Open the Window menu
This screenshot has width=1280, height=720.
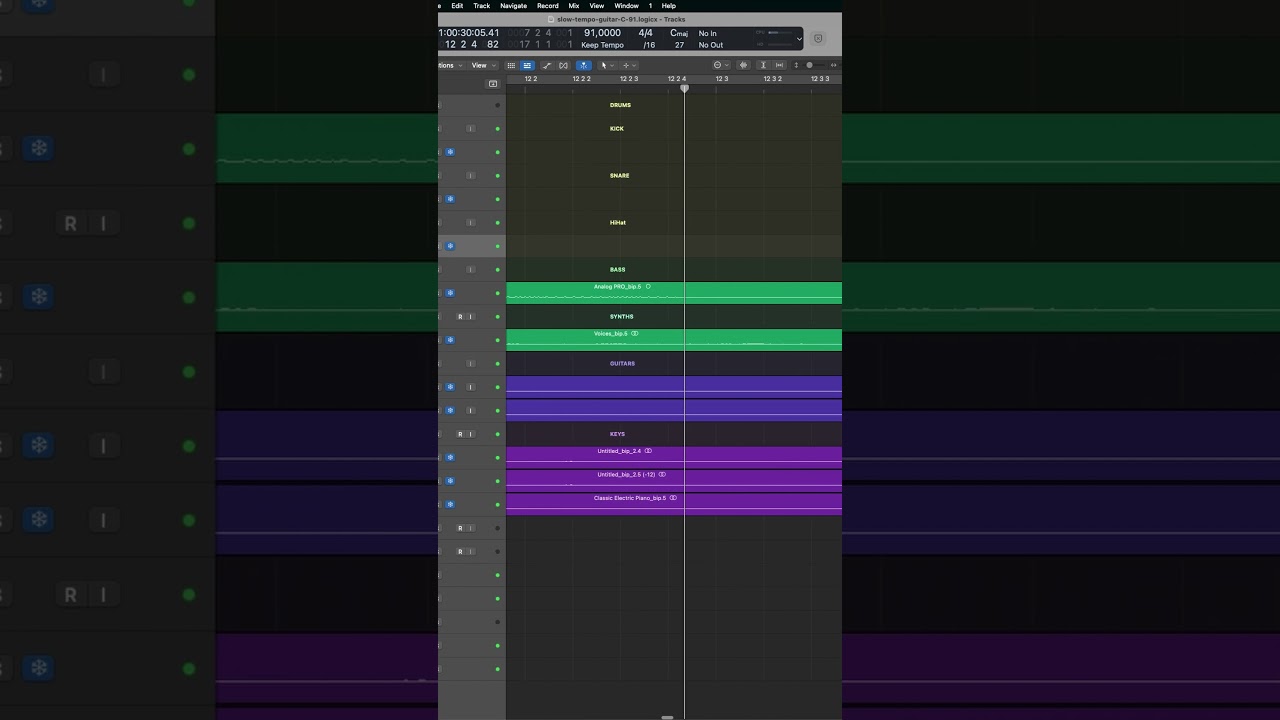(x=626, y=6)
